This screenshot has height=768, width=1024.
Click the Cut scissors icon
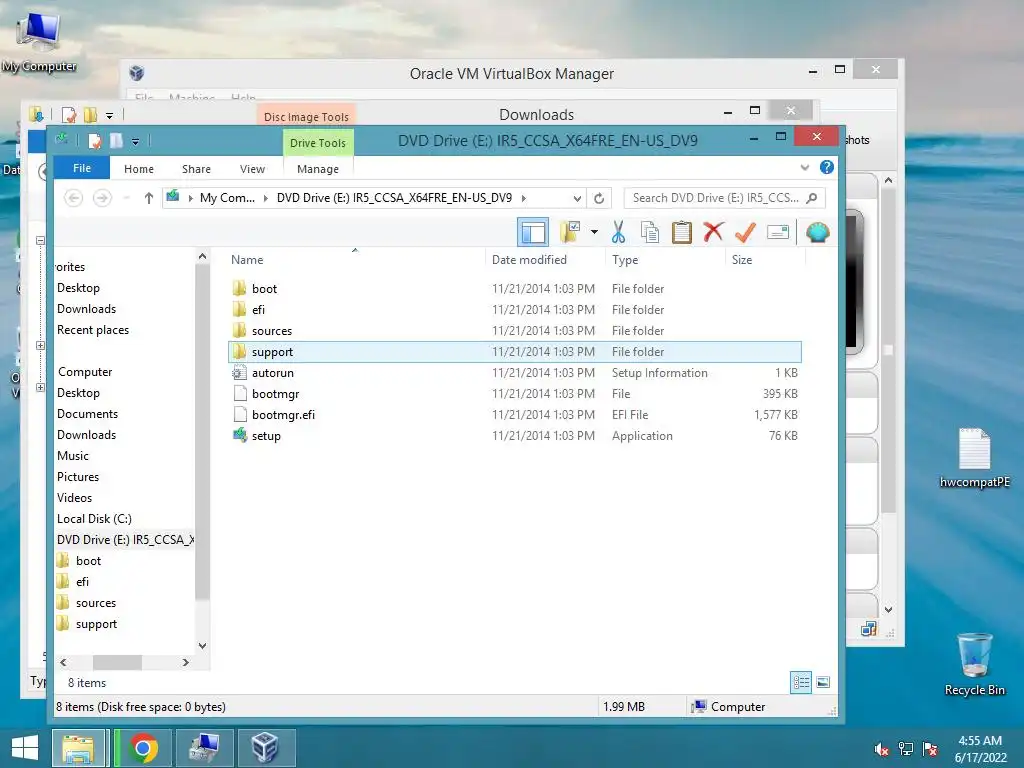click(x=618, y=232)
